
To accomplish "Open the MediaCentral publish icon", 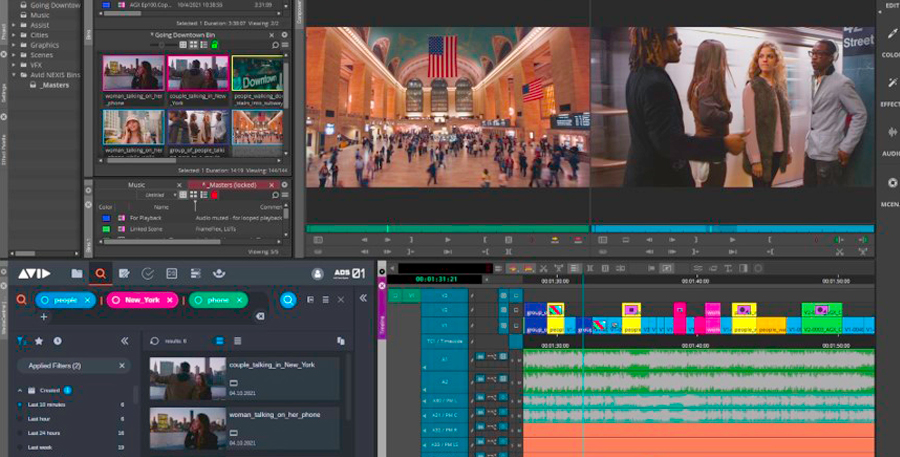I will [219, 274].
